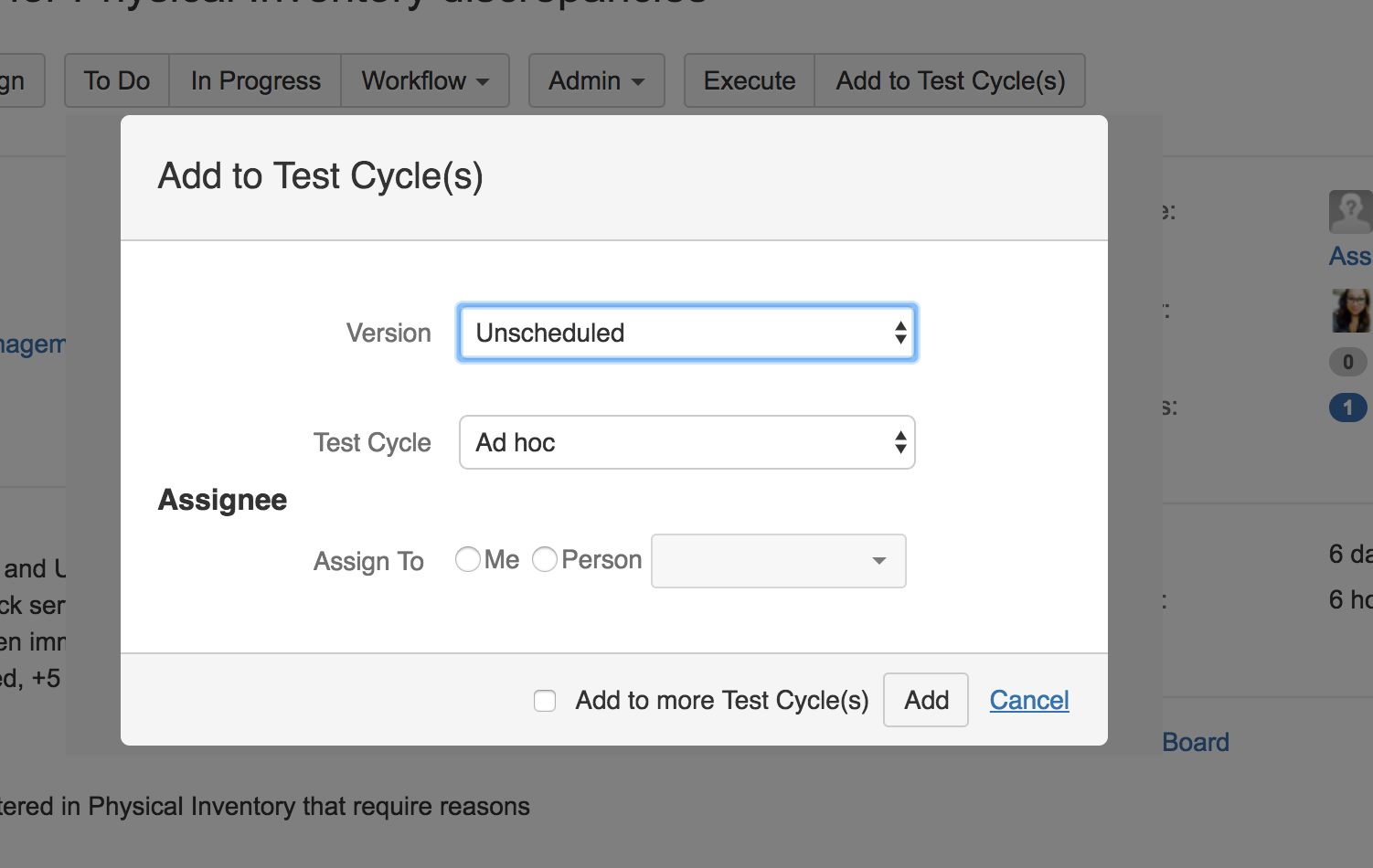Click the Execute button
1373x868 pixels.
pos(750,80)
